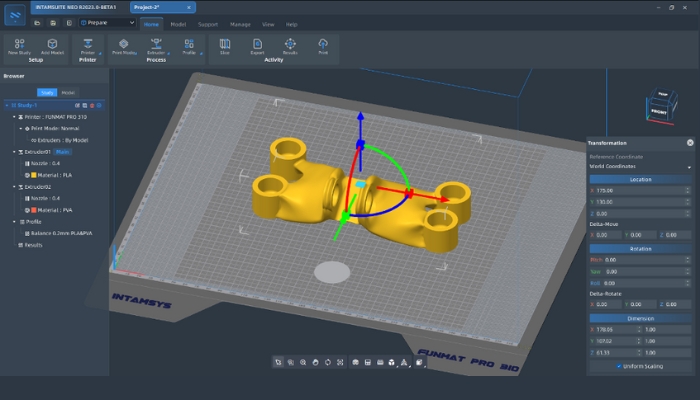Image resolution: width=700 pixels, height=400 pixels.
Task: Click the Dimension section header
Action: coord(640,318)
